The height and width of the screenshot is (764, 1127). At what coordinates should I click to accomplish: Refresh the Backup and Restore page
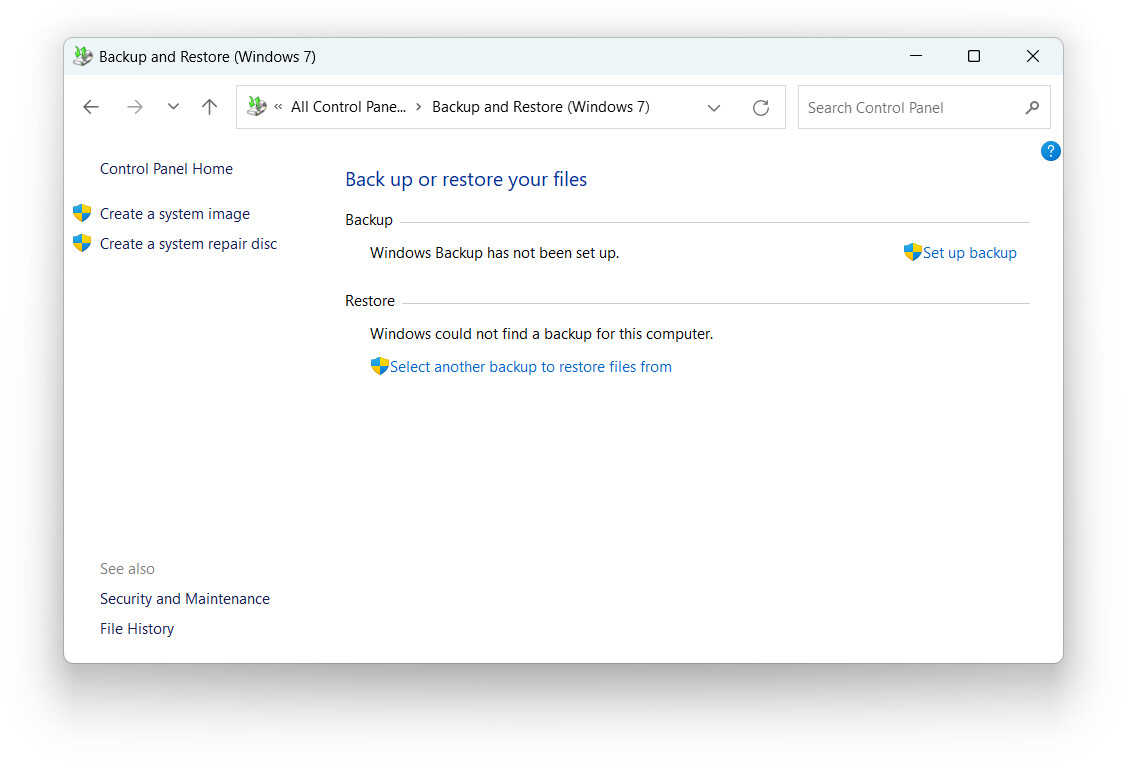coord(760,108)
